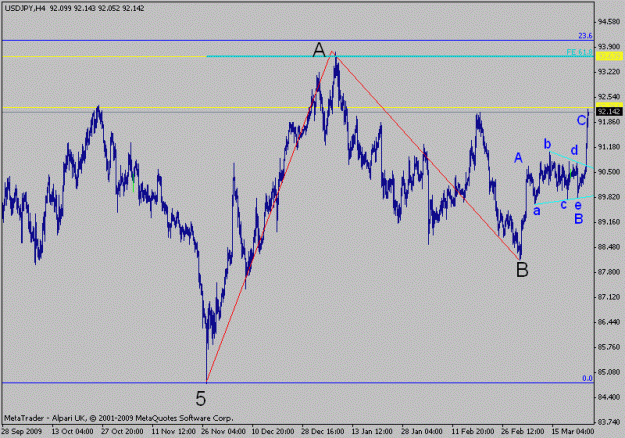Select the large '5' wave label
Viewport: 625px width, 438px height.
pos(201,399)
